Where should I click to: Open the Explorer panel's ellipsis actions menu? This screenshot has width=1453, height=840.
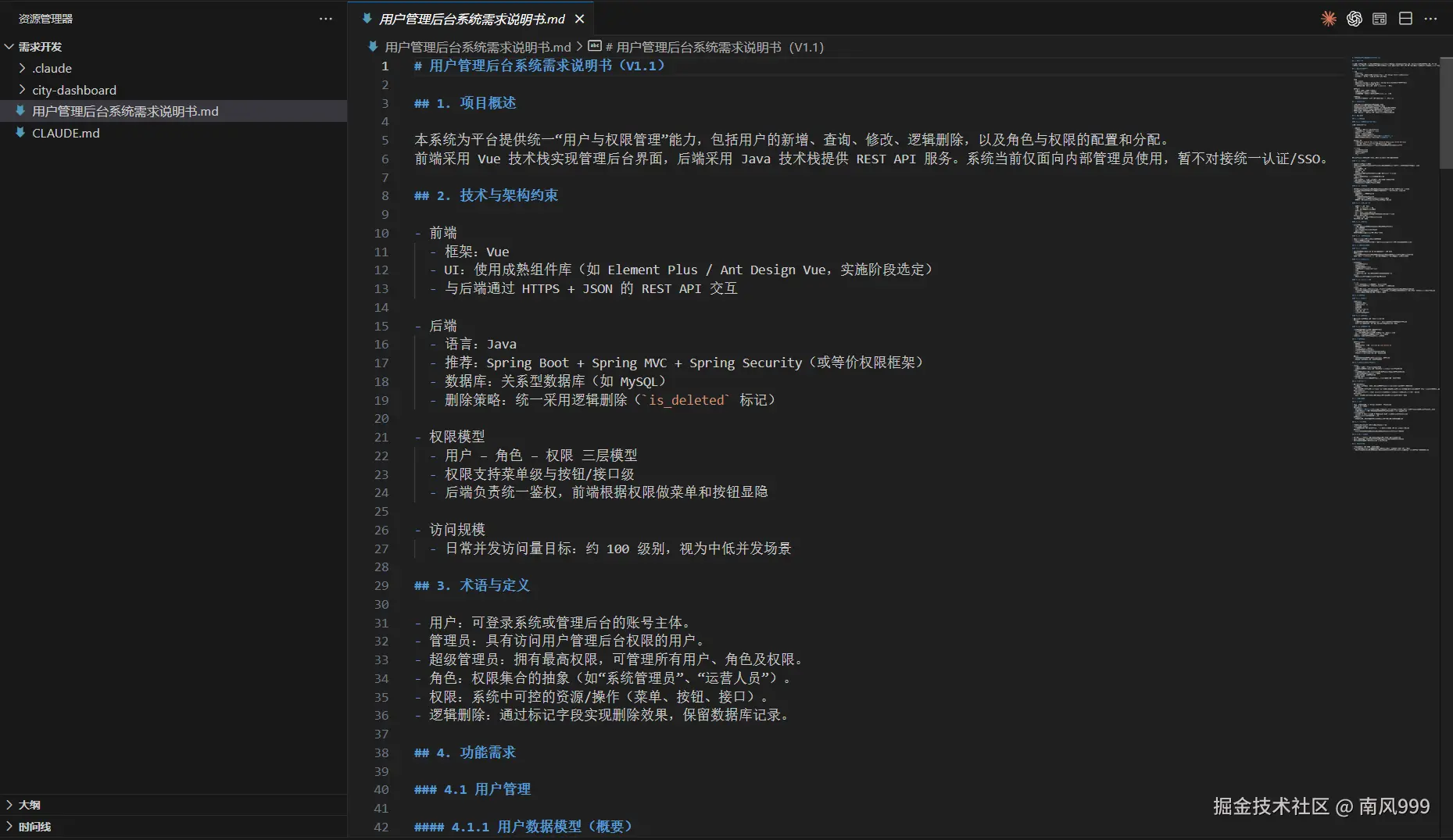(326, 19)
